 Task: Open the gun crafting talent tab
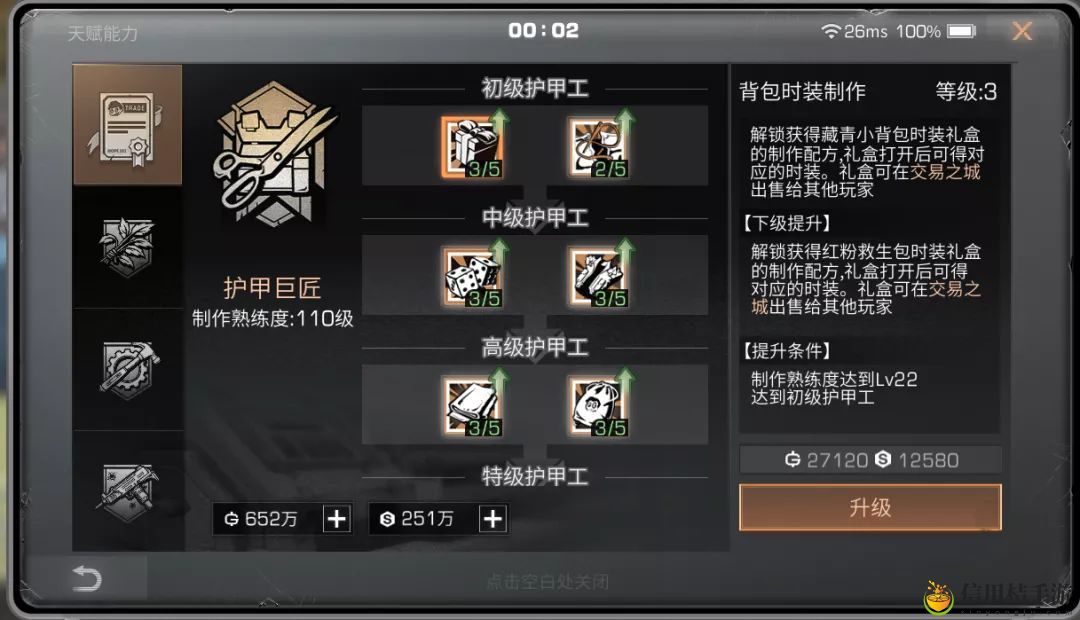(127, 490)
